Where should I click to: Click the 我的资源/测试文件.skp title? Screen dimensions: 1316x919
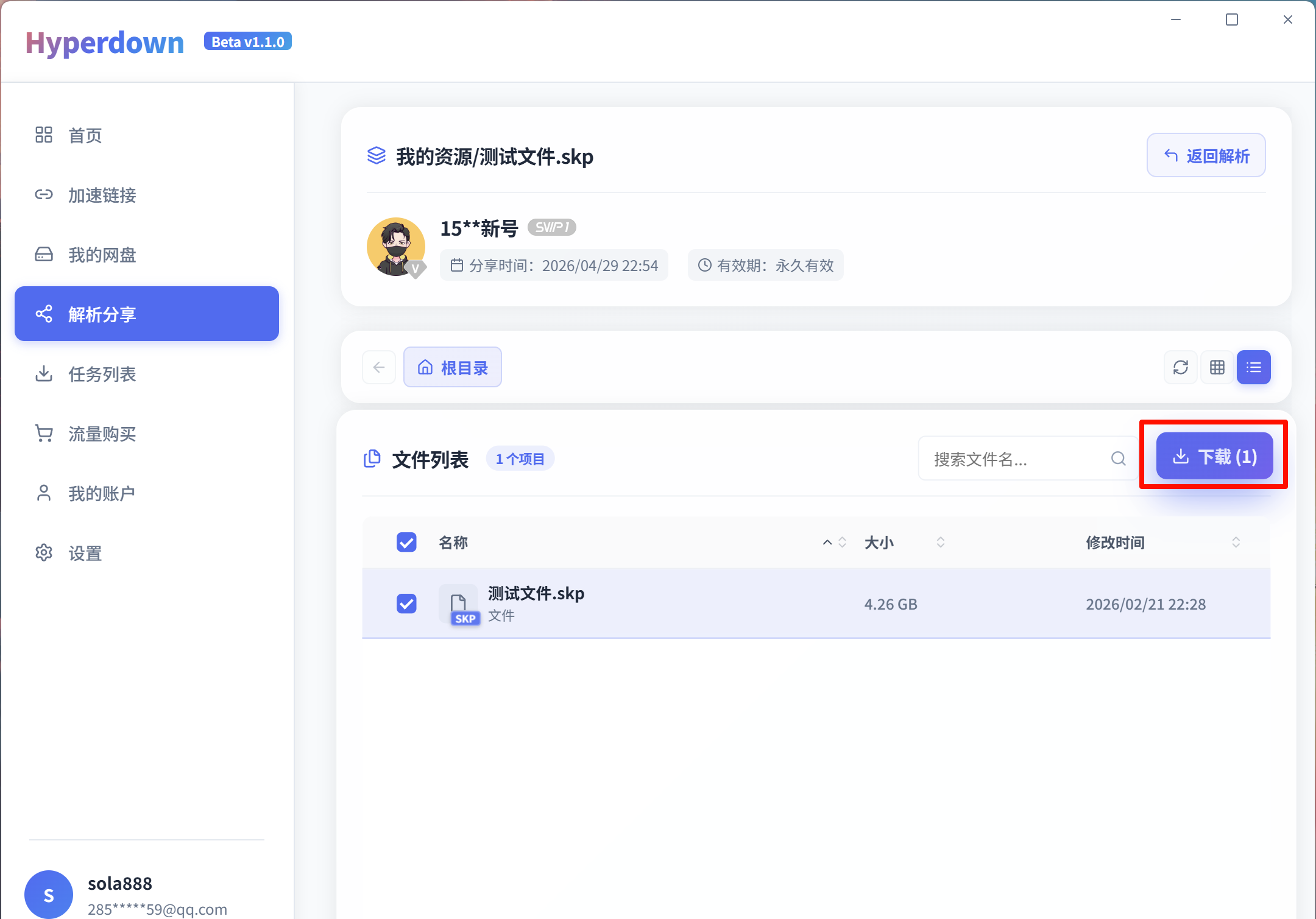[x=495, y=157]
